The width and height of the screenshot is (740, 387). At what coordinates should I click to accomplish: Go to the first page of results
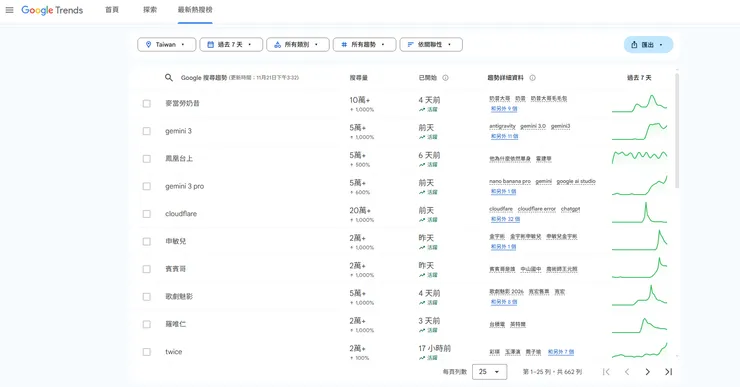point(606,372)
